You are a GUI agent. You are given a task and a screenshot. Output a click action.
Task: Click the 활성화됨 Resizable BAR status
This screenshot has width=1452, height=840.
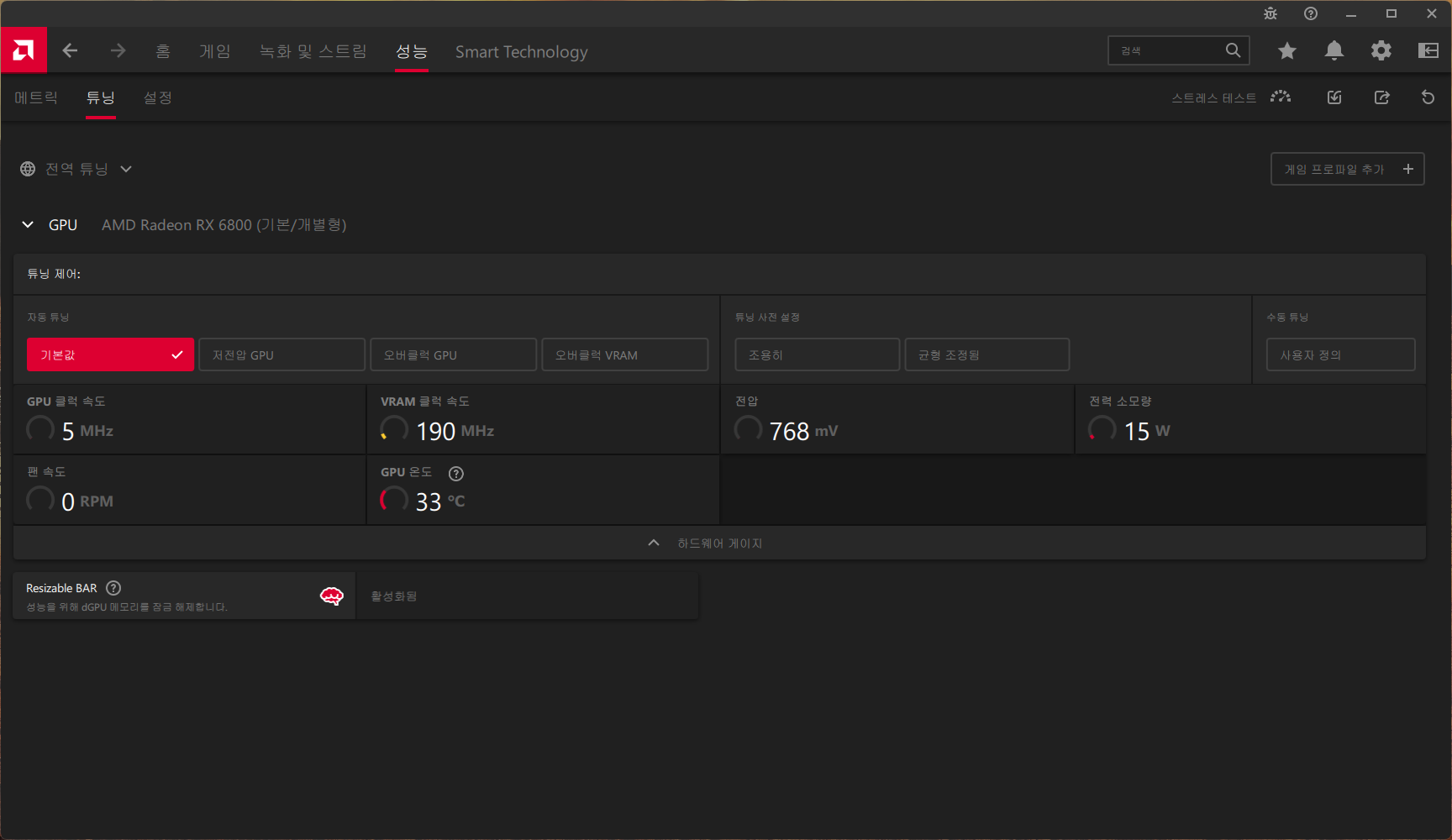tap(394, 596)
